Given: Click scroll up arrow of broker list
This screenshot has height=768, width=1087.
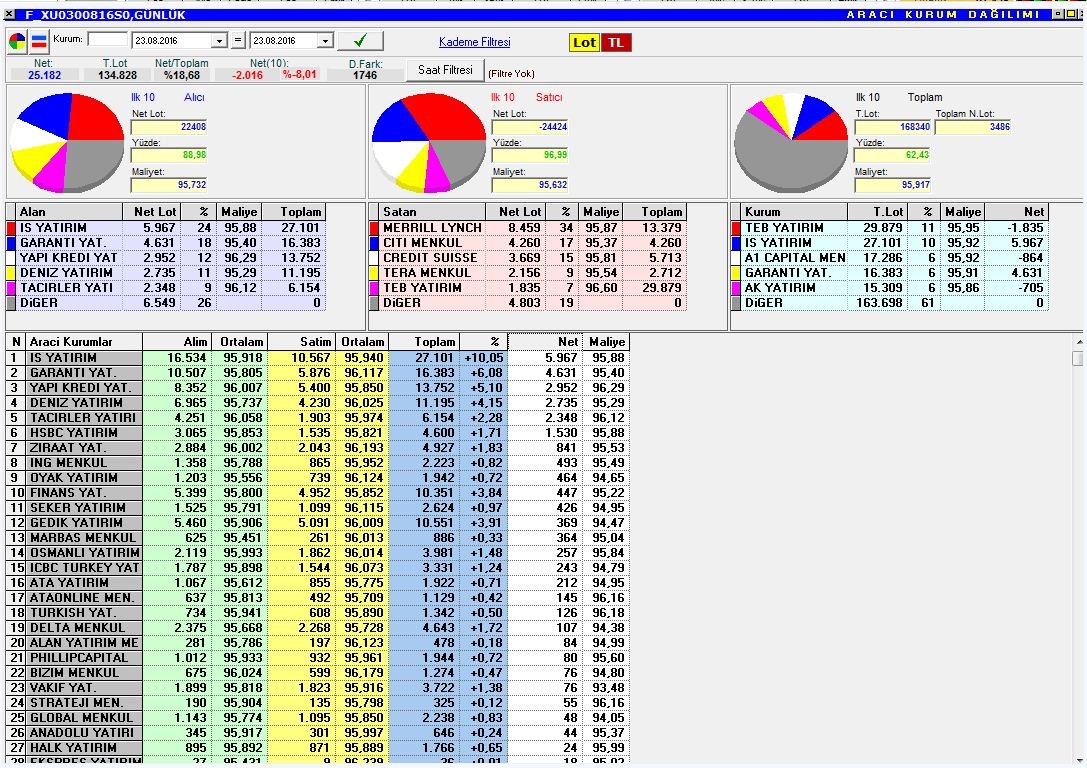Looking at the screenshot, I should point(1079,342).
